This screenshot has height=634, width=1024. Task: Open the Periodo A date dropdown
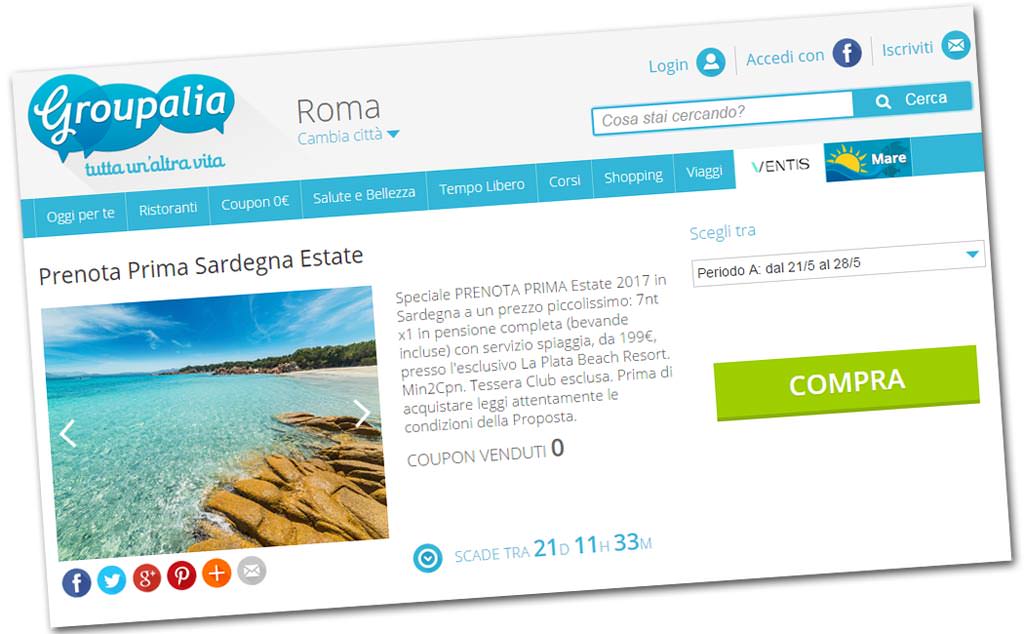click(x=839, y=264)
